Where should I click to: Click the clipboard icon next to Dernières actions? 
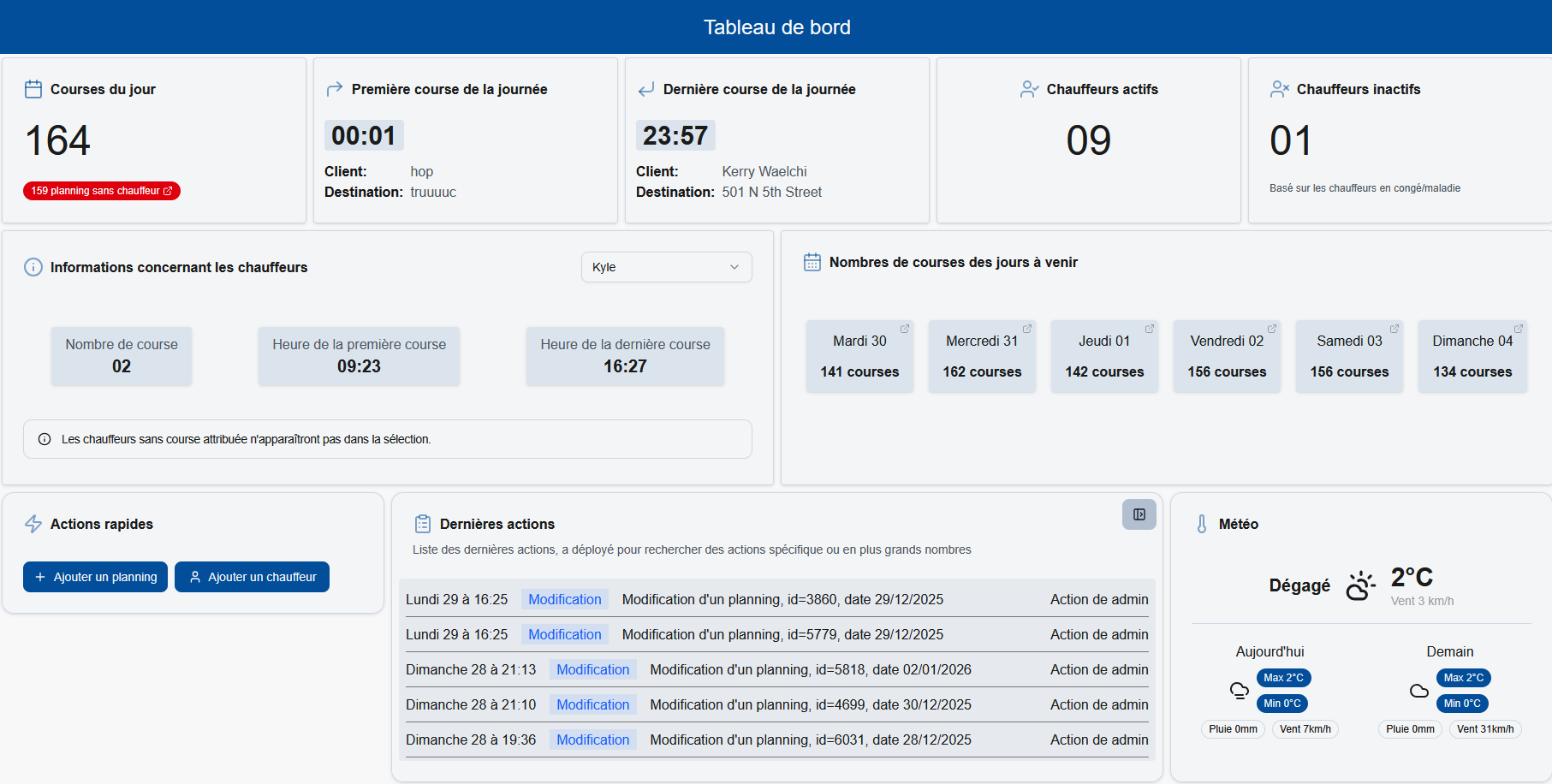click(x=421, y=523)
